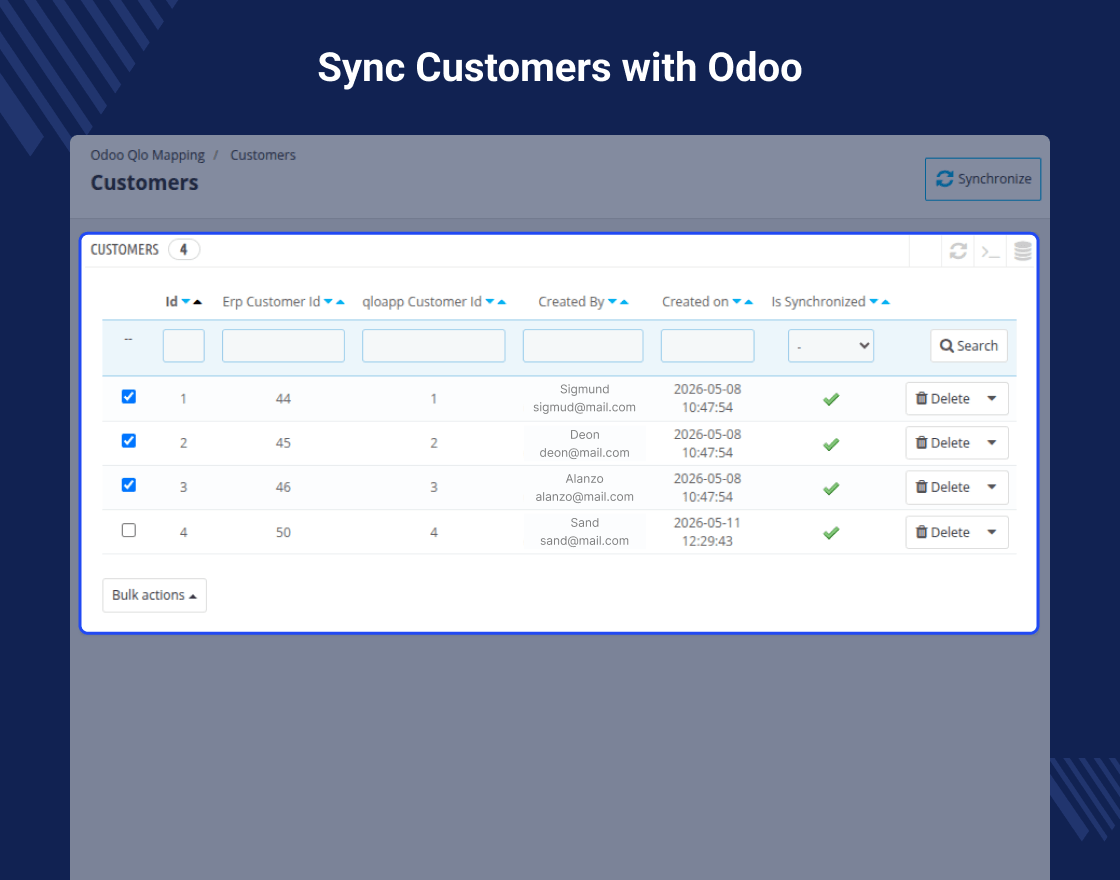This screenshot has height=880, width=1120.
Task: Click the sigmud@mail.com cell
Action: coord(584,407)
